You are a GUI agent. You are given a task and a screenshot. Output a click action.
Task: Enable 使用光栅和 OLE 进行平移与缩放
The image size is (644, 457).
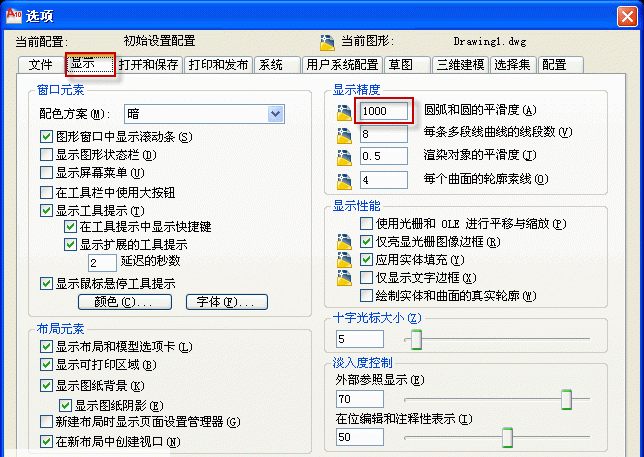(x=366, y=223)
